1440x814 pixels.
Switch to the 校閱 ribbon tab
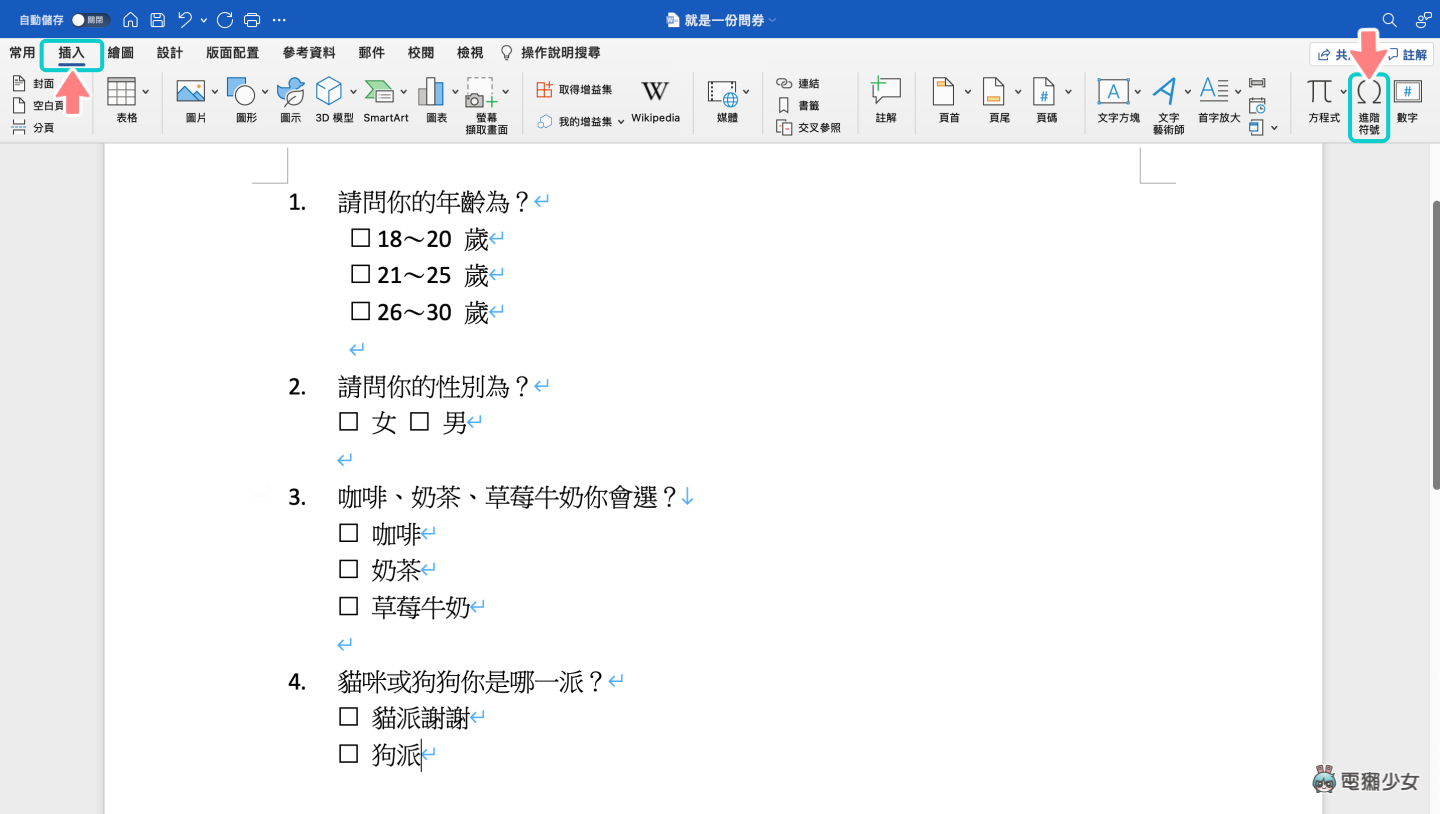pos(420,52)
